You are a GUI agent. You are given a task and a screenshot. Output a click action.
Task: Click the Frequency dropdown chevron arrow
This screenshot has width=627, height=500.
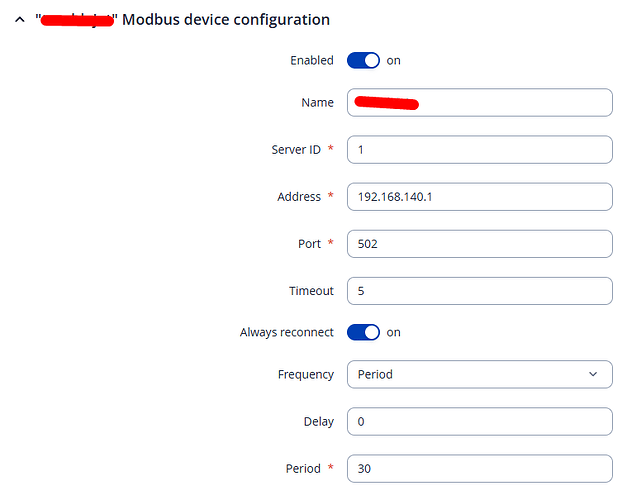point(594,374)
